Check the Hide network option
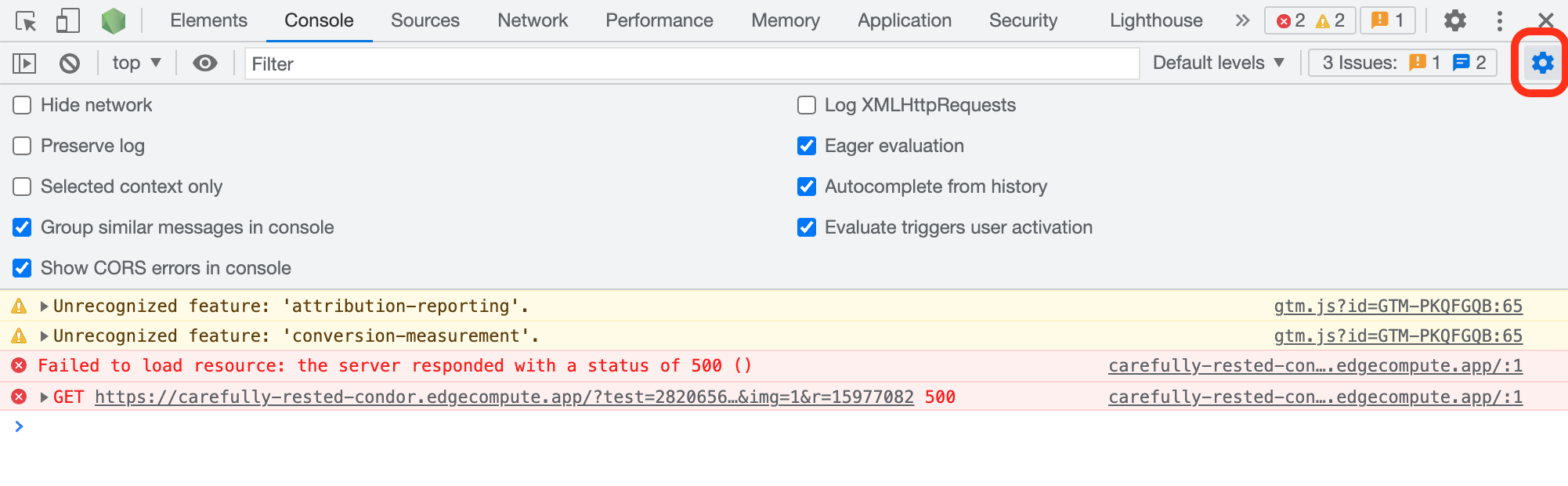Image resolution: width=1568 pixels, height=486 pixels. pos(22,105)
